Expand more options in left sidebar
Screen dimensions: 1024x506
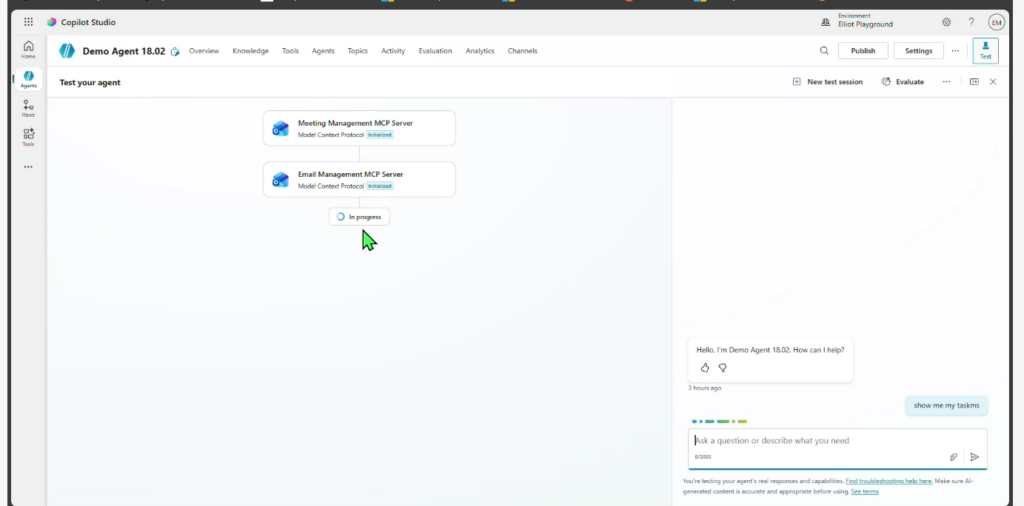(28, 166)
